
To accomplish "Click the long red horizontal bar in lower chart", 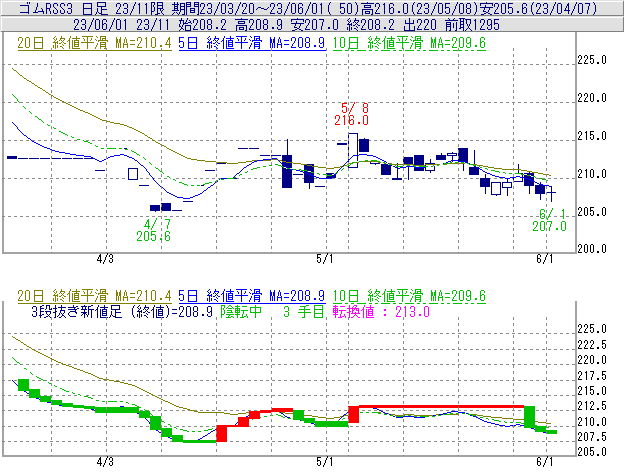I will coord(440,406).
